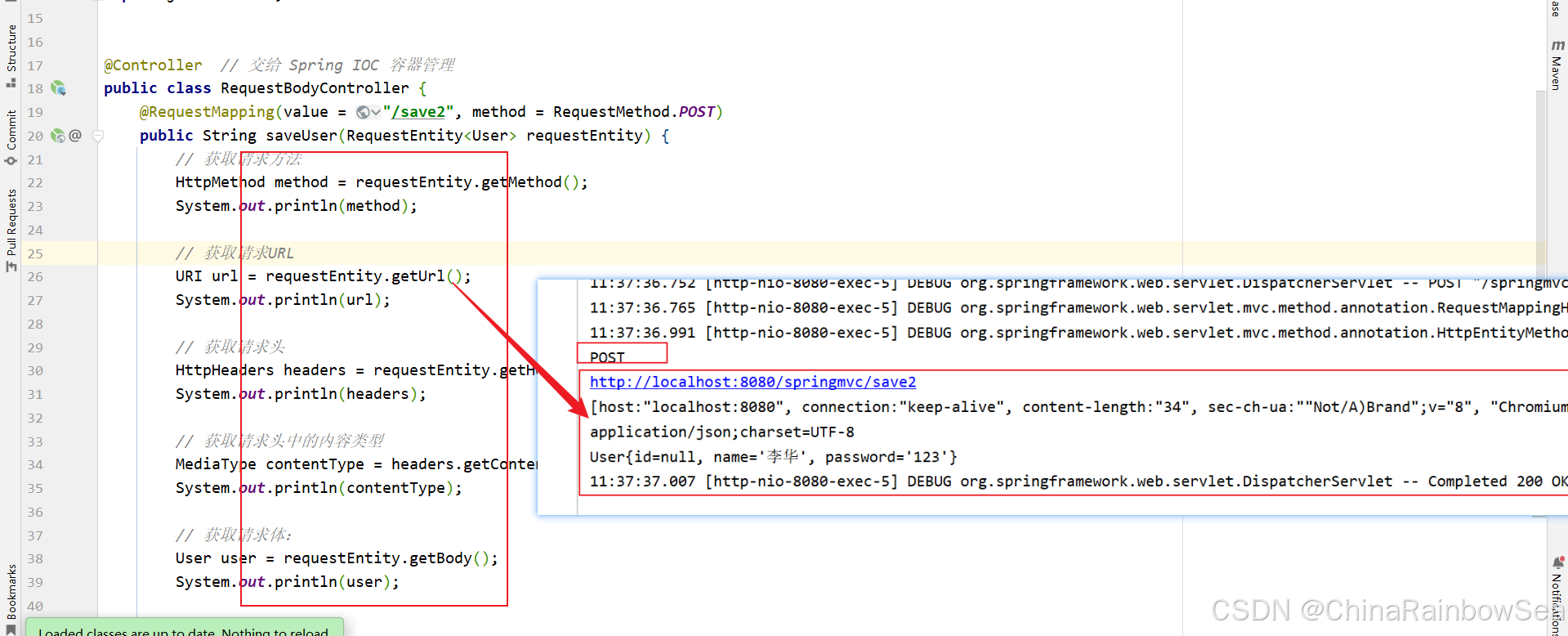Click the Spring bean gutter icon on line 18
Screen dimensions: 1568x636
pos(58,88)
